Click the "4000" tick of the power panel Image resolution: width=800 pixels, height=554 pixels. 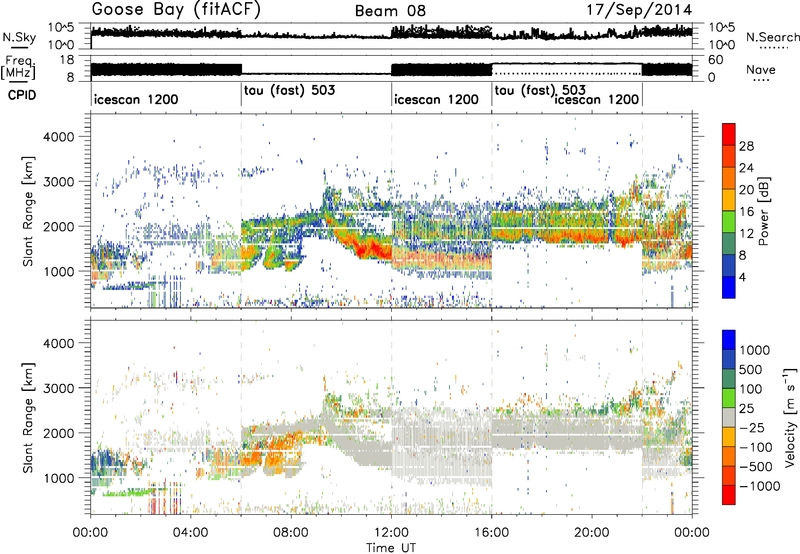(x=58, y=137)
